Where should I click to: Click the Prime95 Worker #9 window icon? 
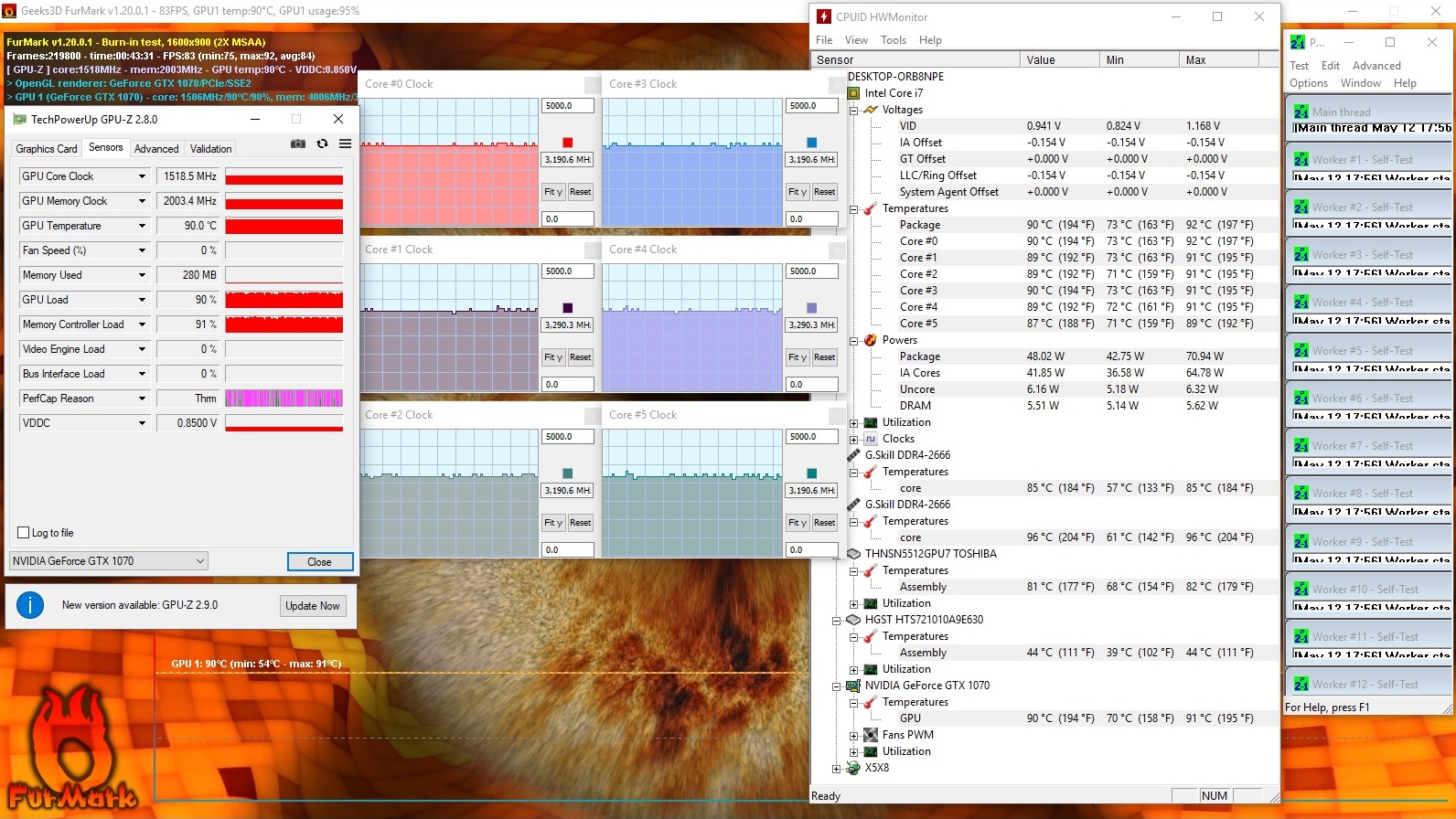click(1301, 541)
